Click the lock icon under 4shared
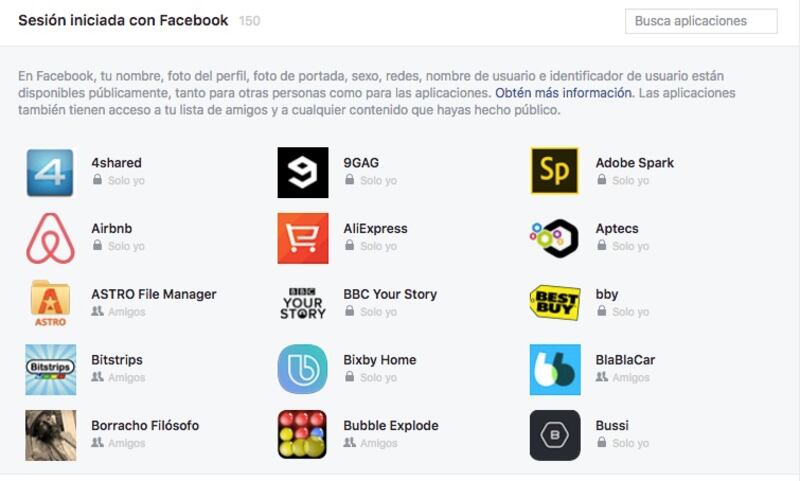Image resolution: width=800 pixels, height=481 pixels. tap(97, 180)
